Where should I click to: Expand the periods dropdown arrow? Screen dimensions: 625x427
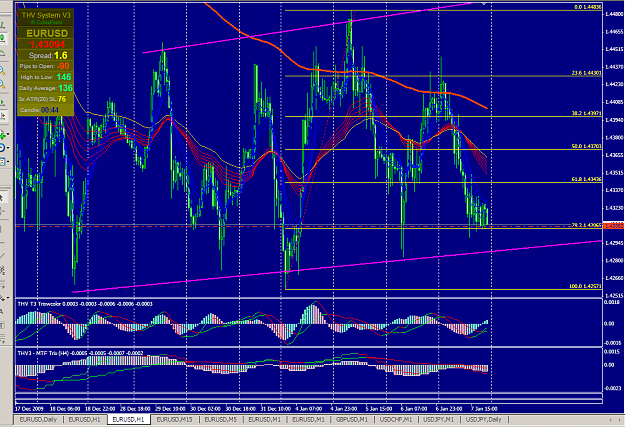tap(8, 148)
